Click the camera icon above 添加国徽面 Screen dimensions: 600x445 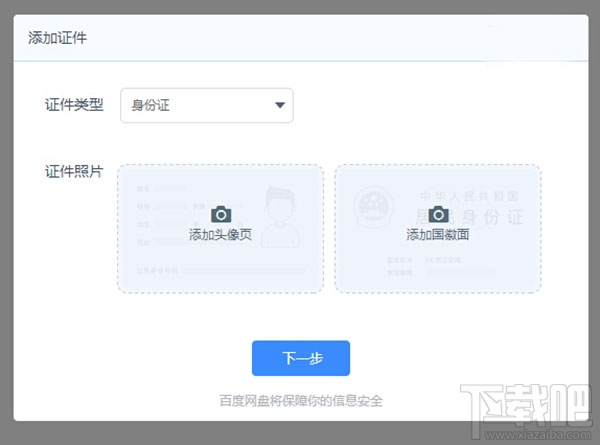click(439, 214)
